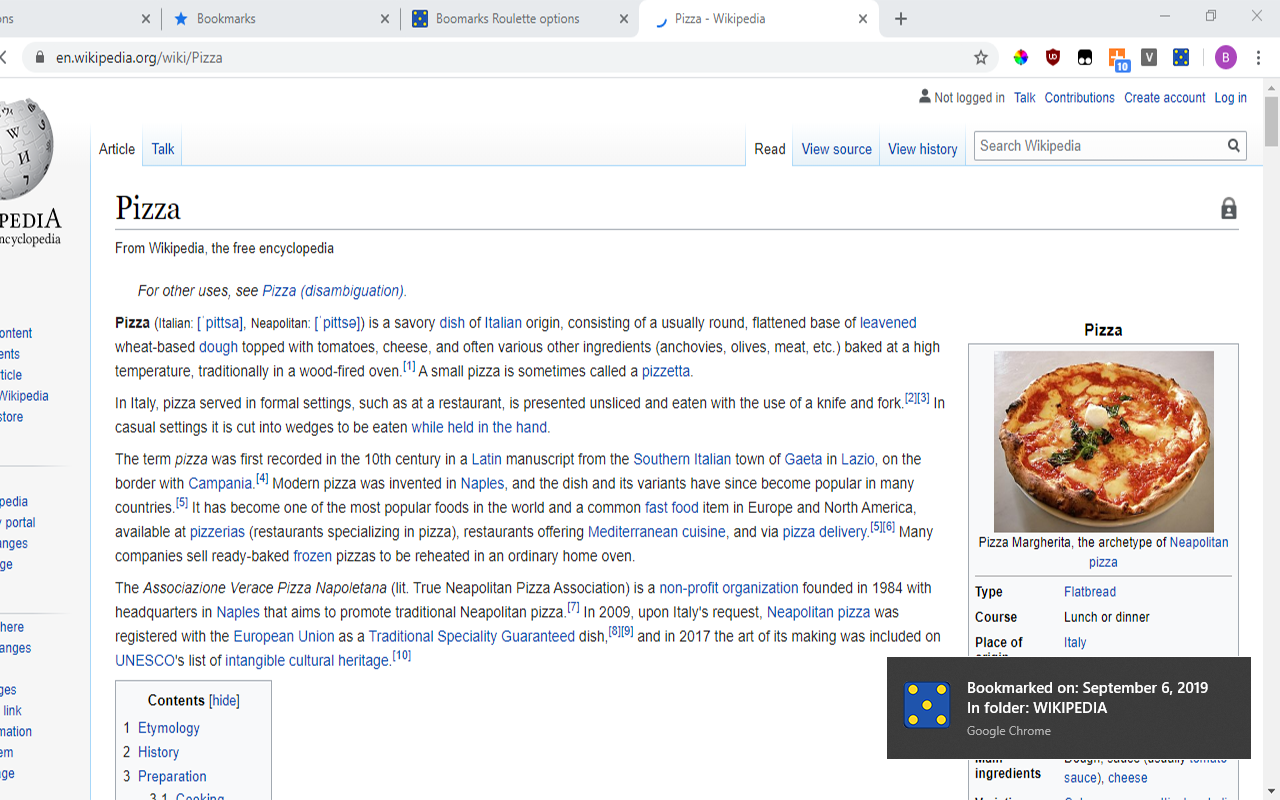
Task: Click the dice icon in the notification
Action: pos(927,705)
